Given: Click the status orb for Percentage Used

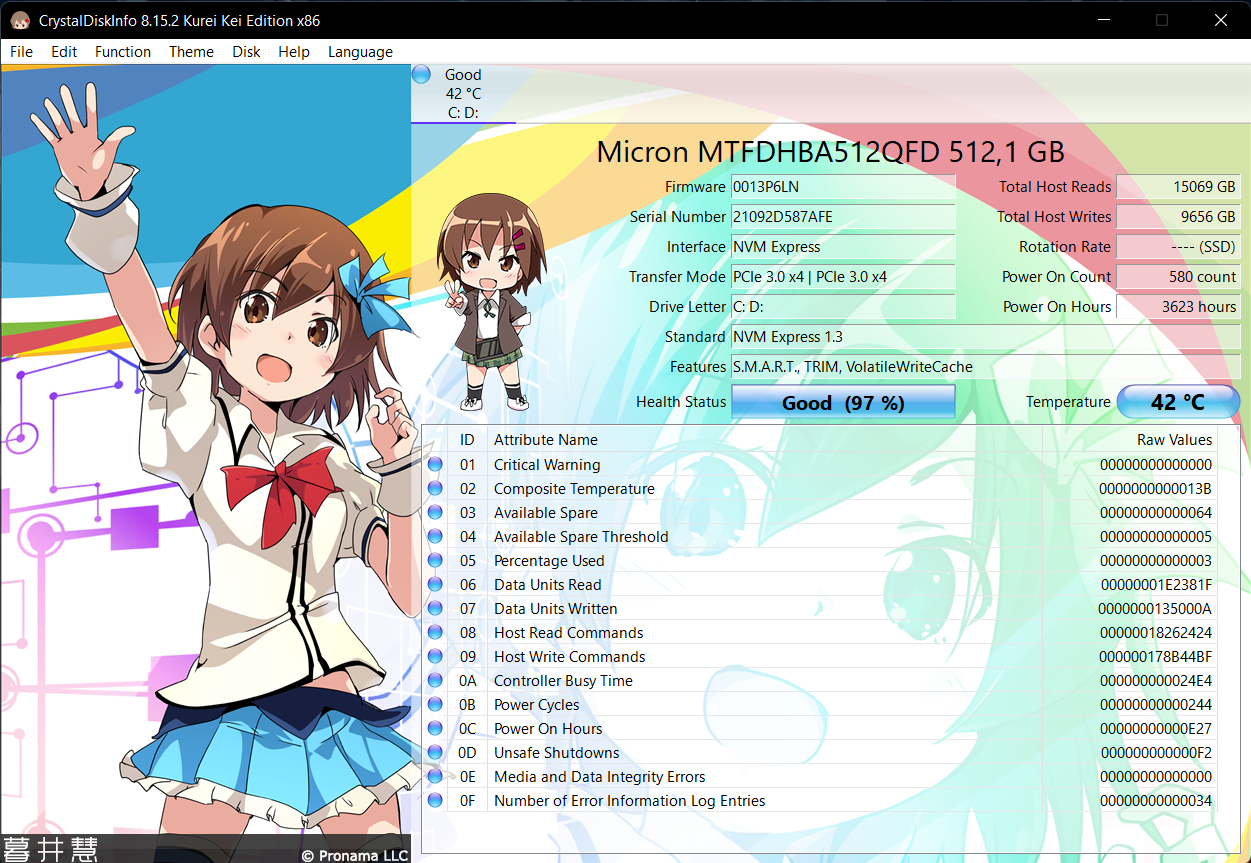Looking at the screenshot, I should coord(435,561).
